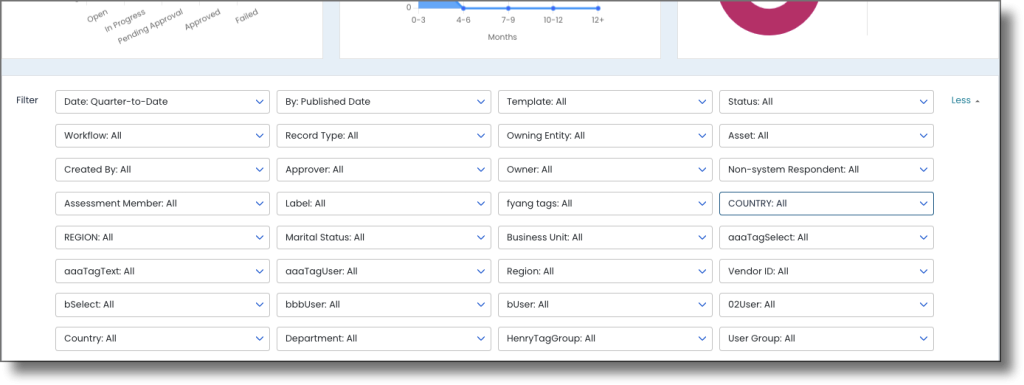
Task: Select the 7-9 months chart data point
Action: coord(508,8)
